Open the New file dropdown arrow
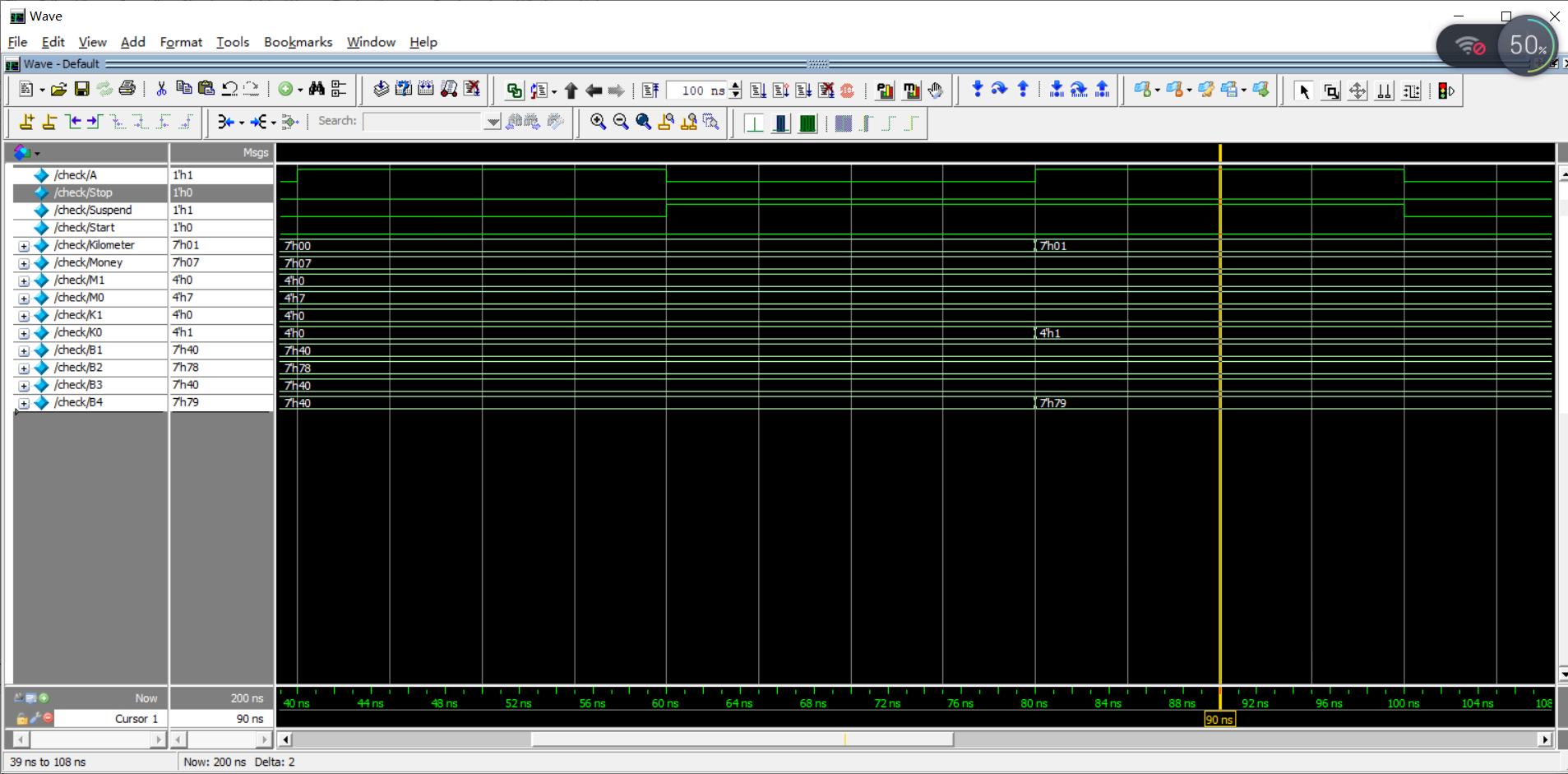Image resolution: width=1568 pixels, height=774 pixels. coord(42,90)
